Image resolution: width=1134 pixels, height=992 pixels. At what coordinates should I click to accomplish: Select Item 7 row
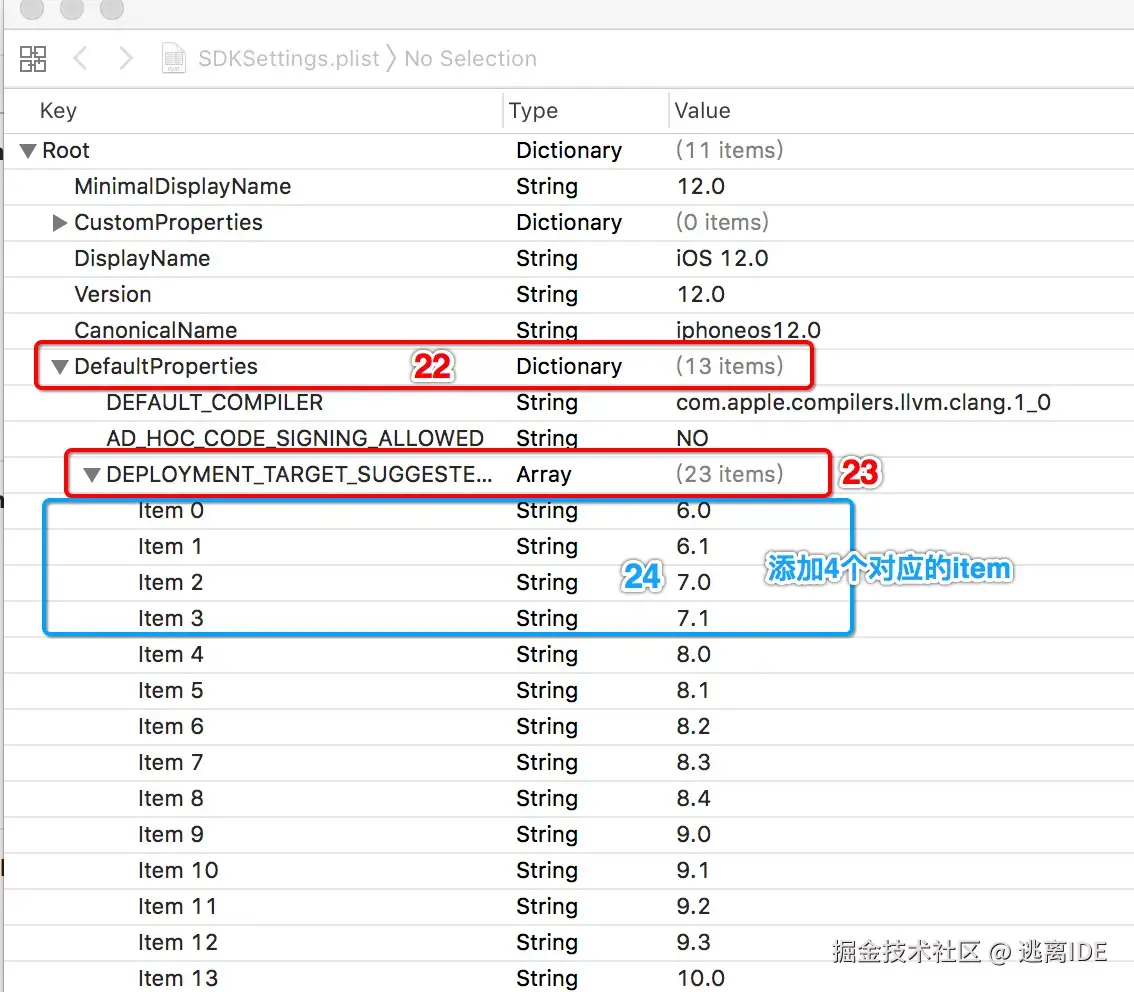(568, 763)
